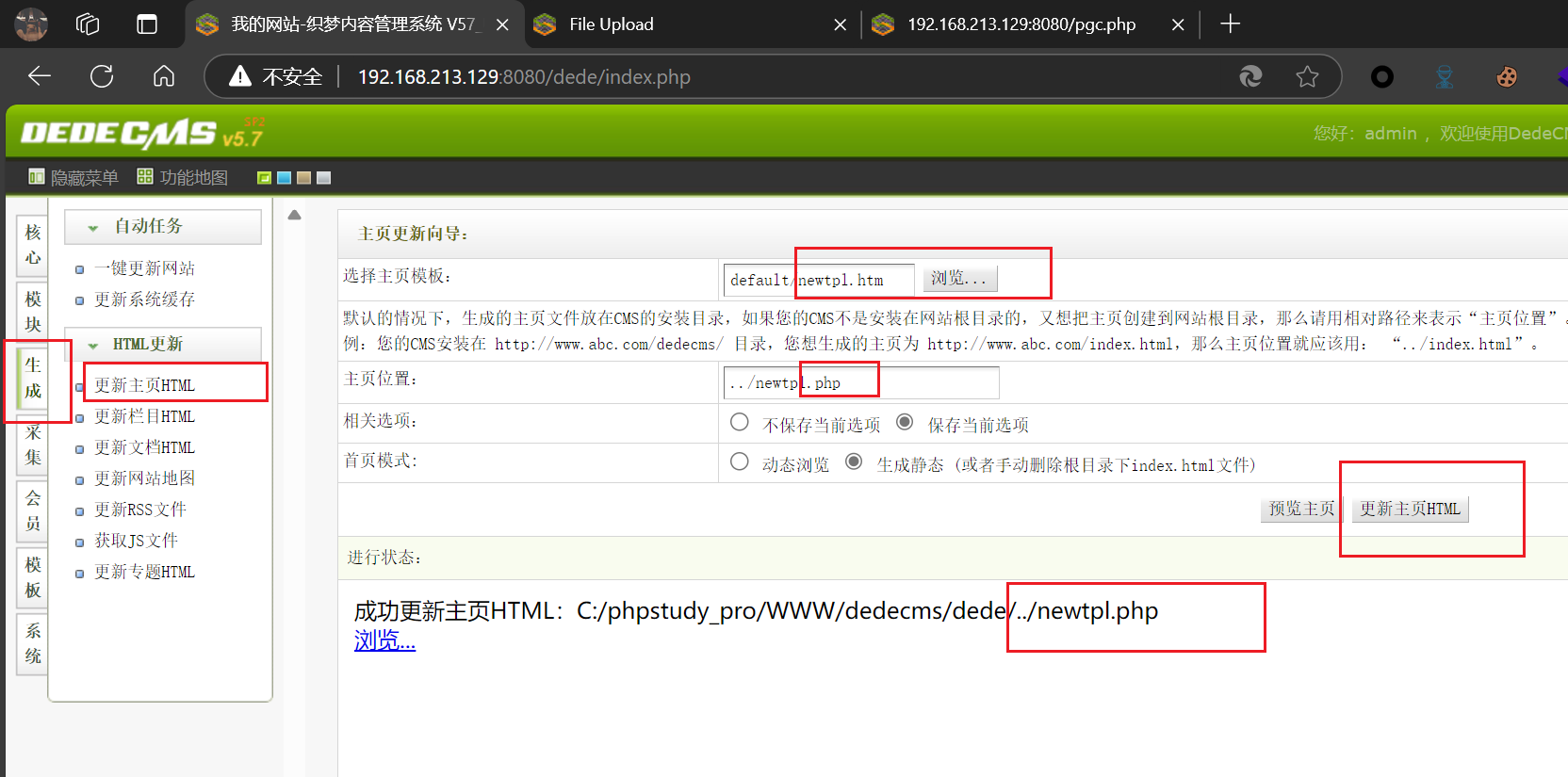Click the black circle extension icon
This screenshot has height=777, width=1568.
1381,77
